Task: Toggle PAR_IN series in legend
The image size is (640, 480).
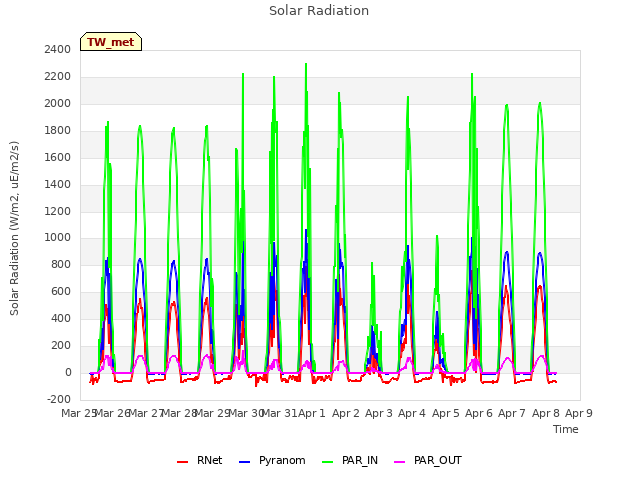Action: 350,460
